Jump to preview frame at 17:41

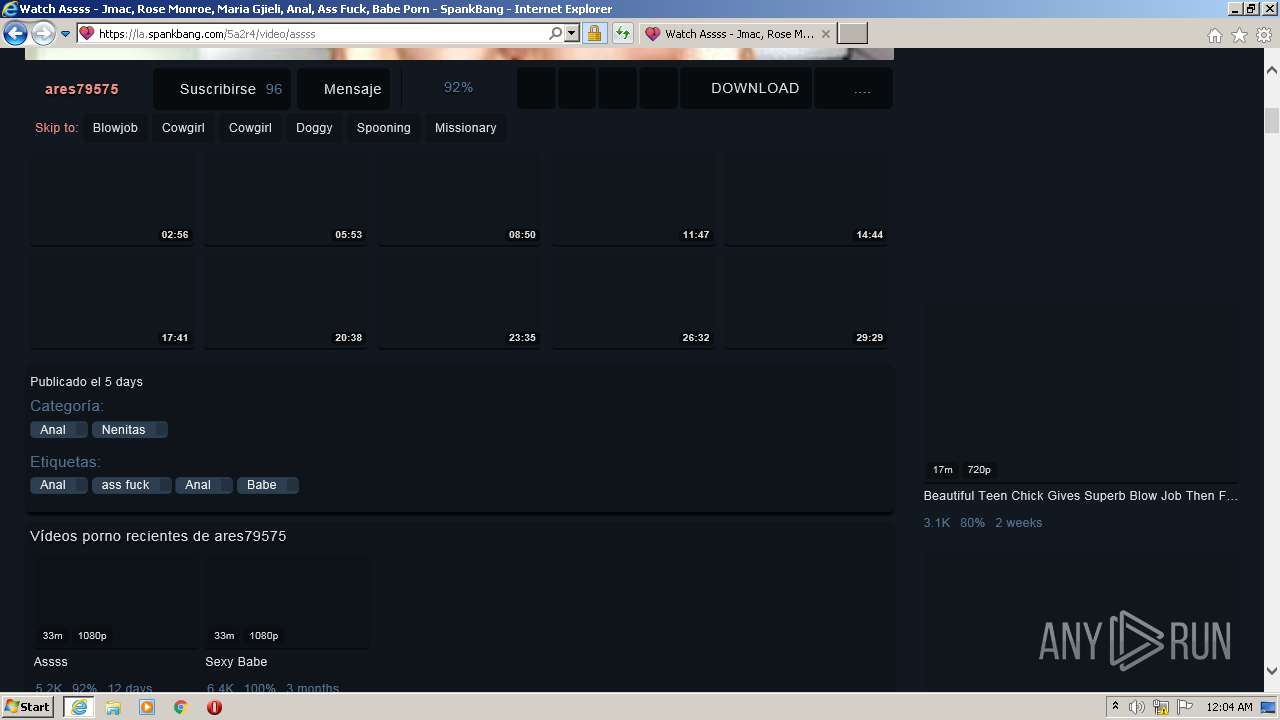[111, 300]
